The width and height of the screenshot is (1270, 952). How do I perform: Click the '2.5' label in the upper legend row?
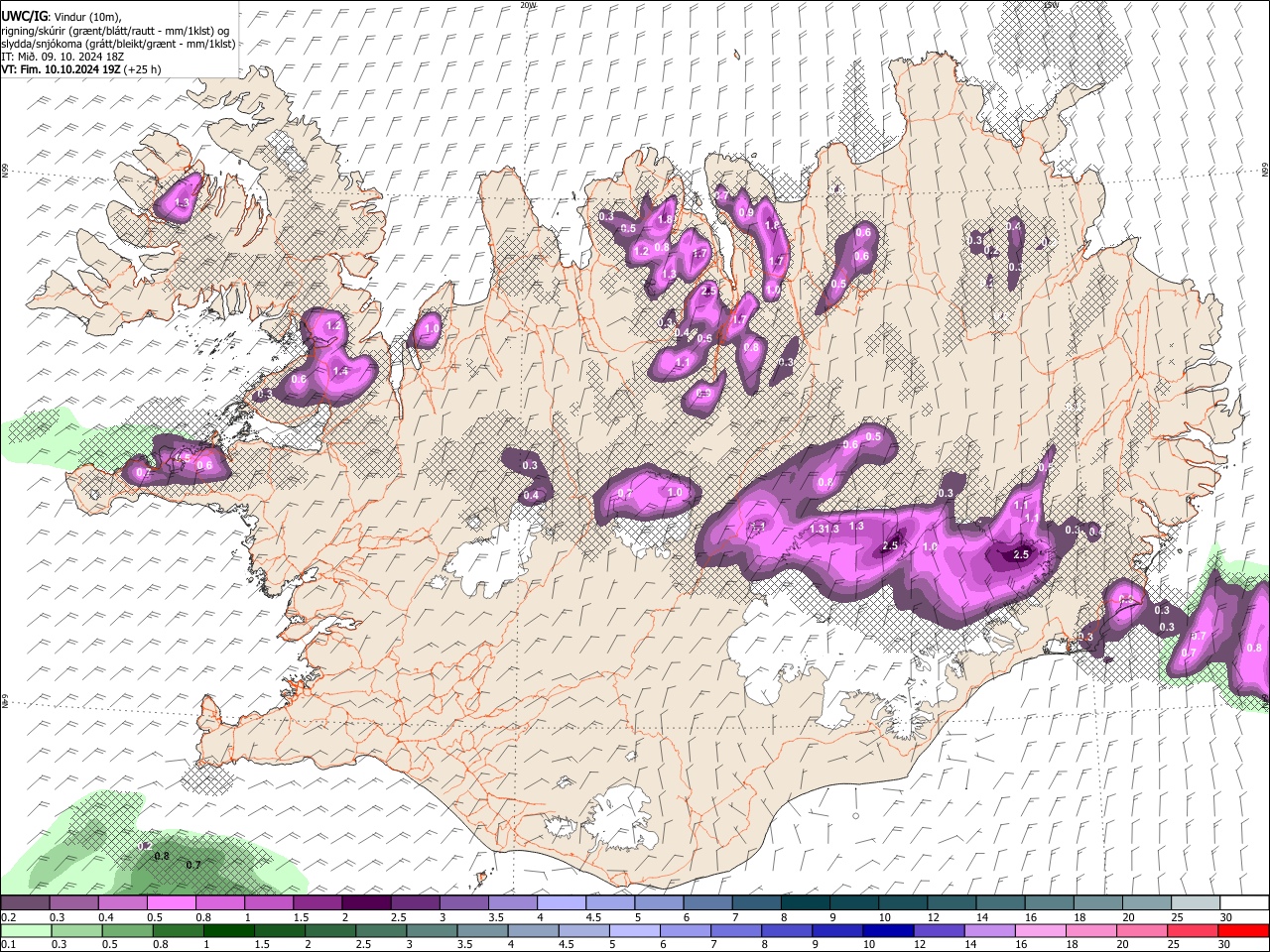click(x=398, y=918)
